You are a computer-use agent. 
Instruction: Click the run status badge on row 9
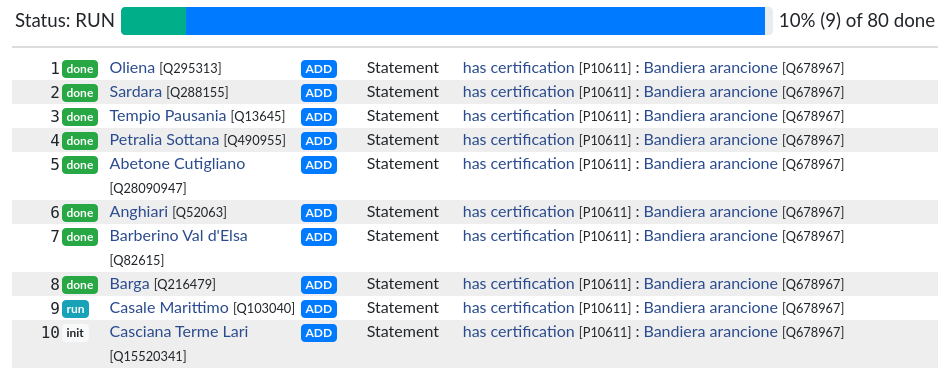(75, 309)
